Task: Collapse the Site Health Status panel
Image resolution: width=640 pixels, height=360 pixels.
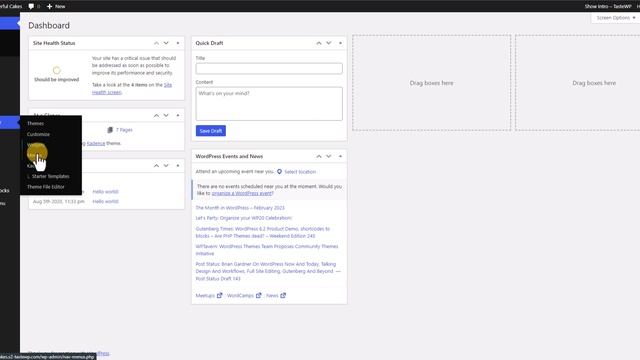Action: coord(178,43)
